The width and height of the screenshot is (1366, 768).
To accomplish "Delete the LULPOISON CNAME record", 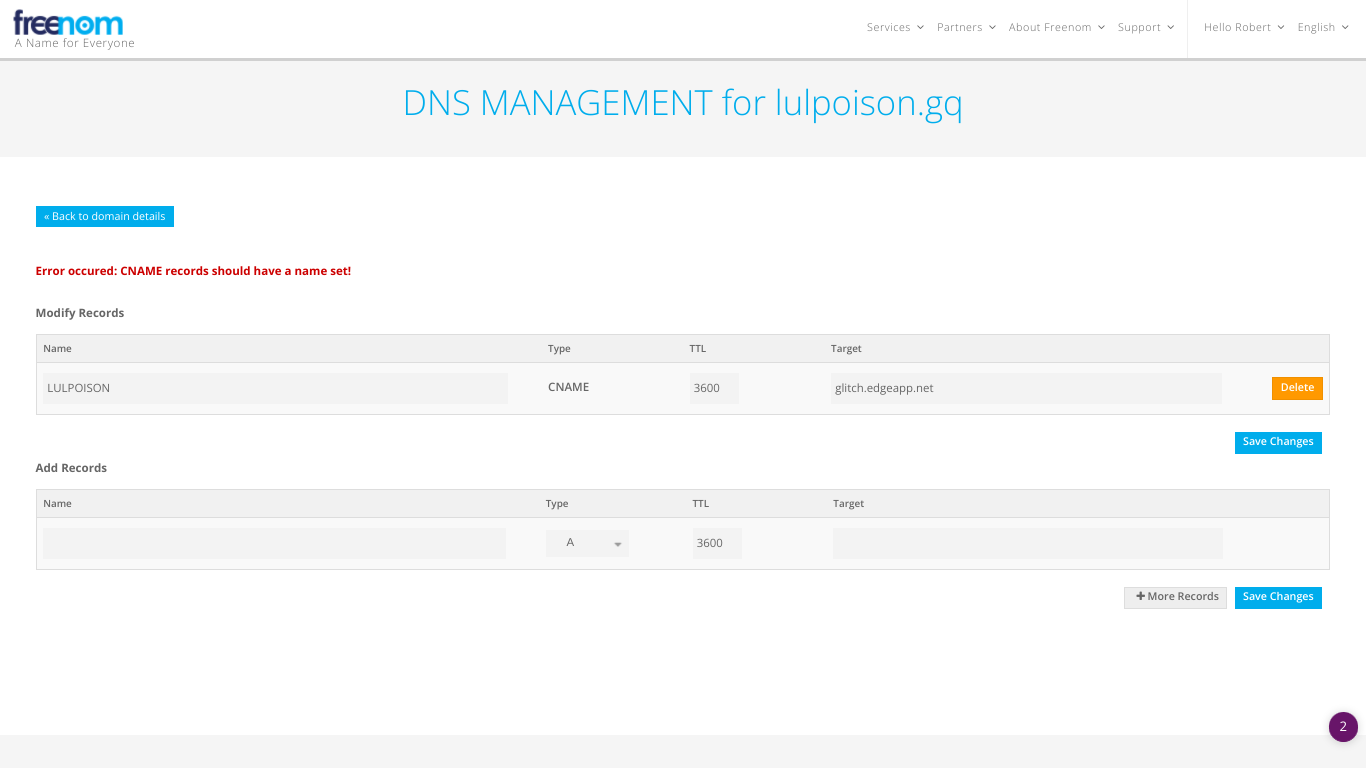I will (x=1297, y=388).
